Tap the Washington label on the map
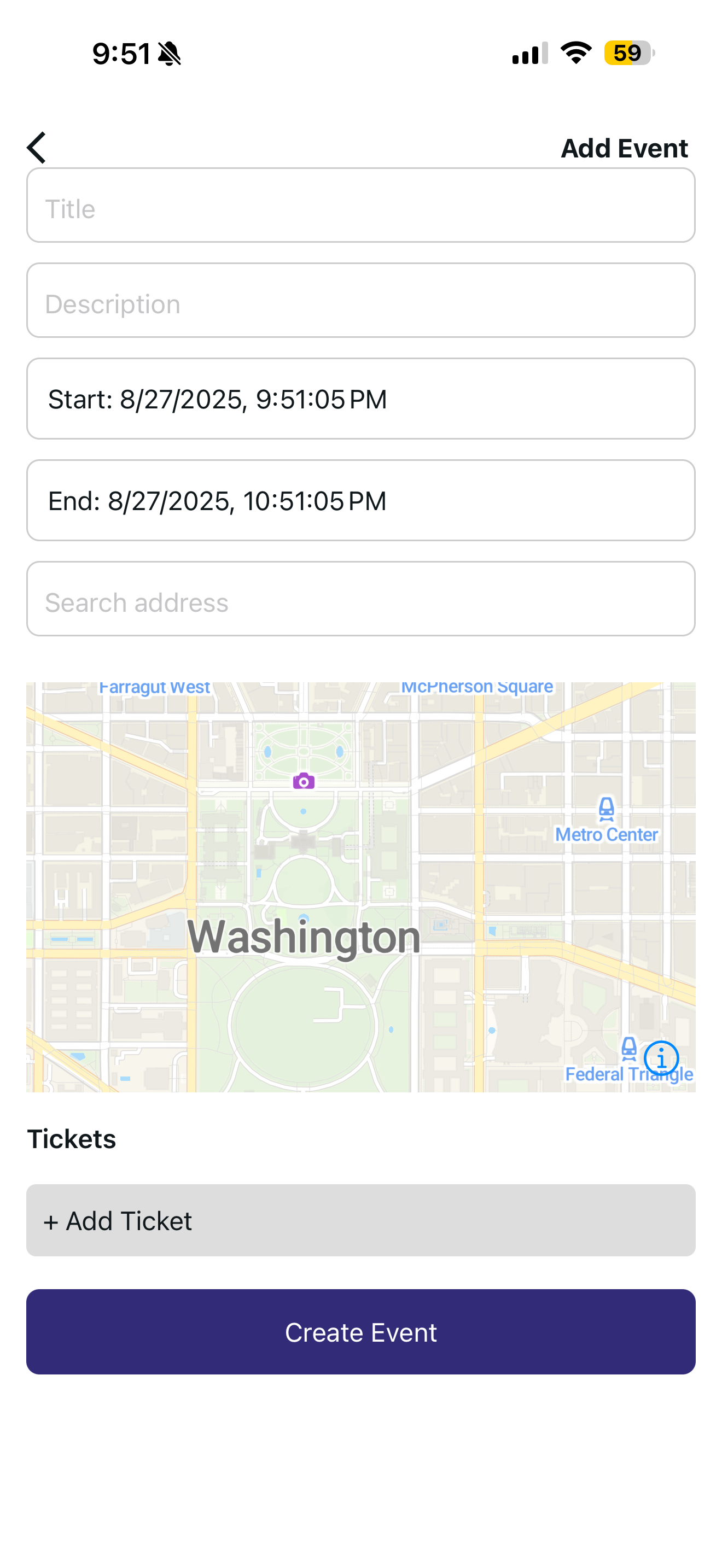722x1568 pixels. 304,938
